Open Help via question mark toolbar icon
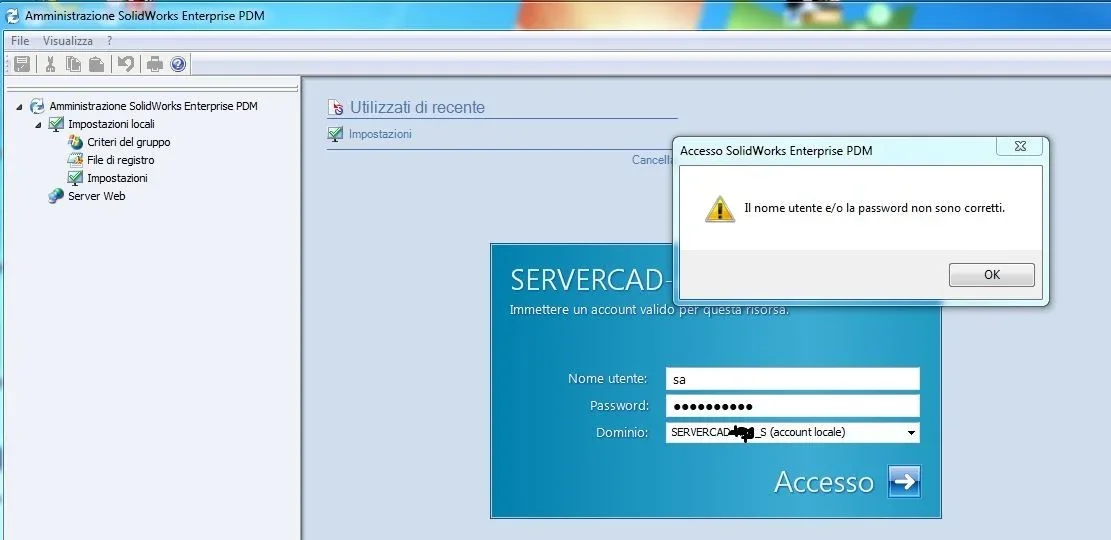Image resolution: width=1111 pixels, height=540 pixels. [178, 64]
